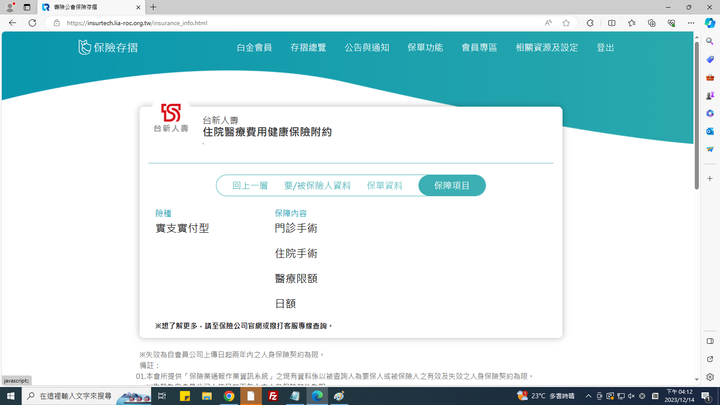View site information lock icon
This screenshot has width=720, height=405.
coord(56,23)
